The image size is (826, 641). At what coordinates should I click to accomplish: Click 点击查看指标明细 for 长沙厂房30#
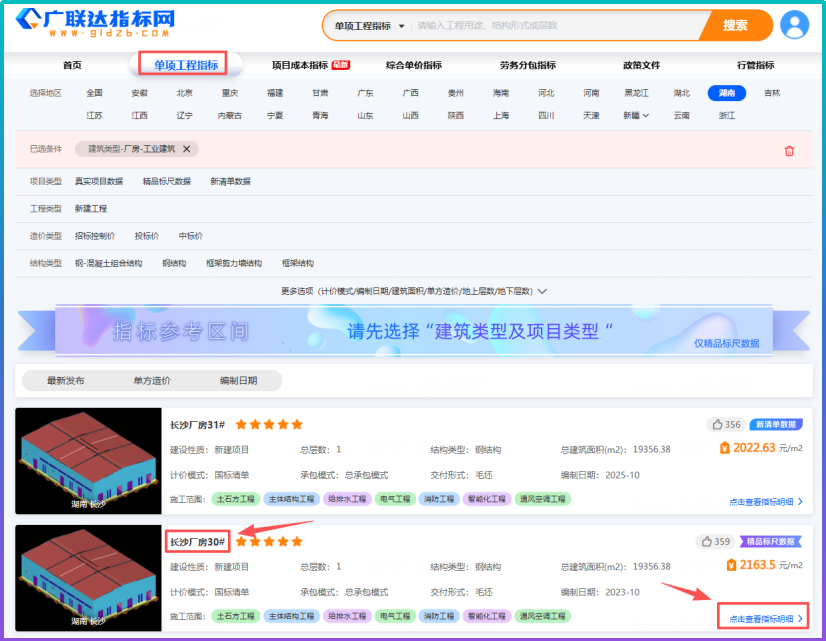766,619
